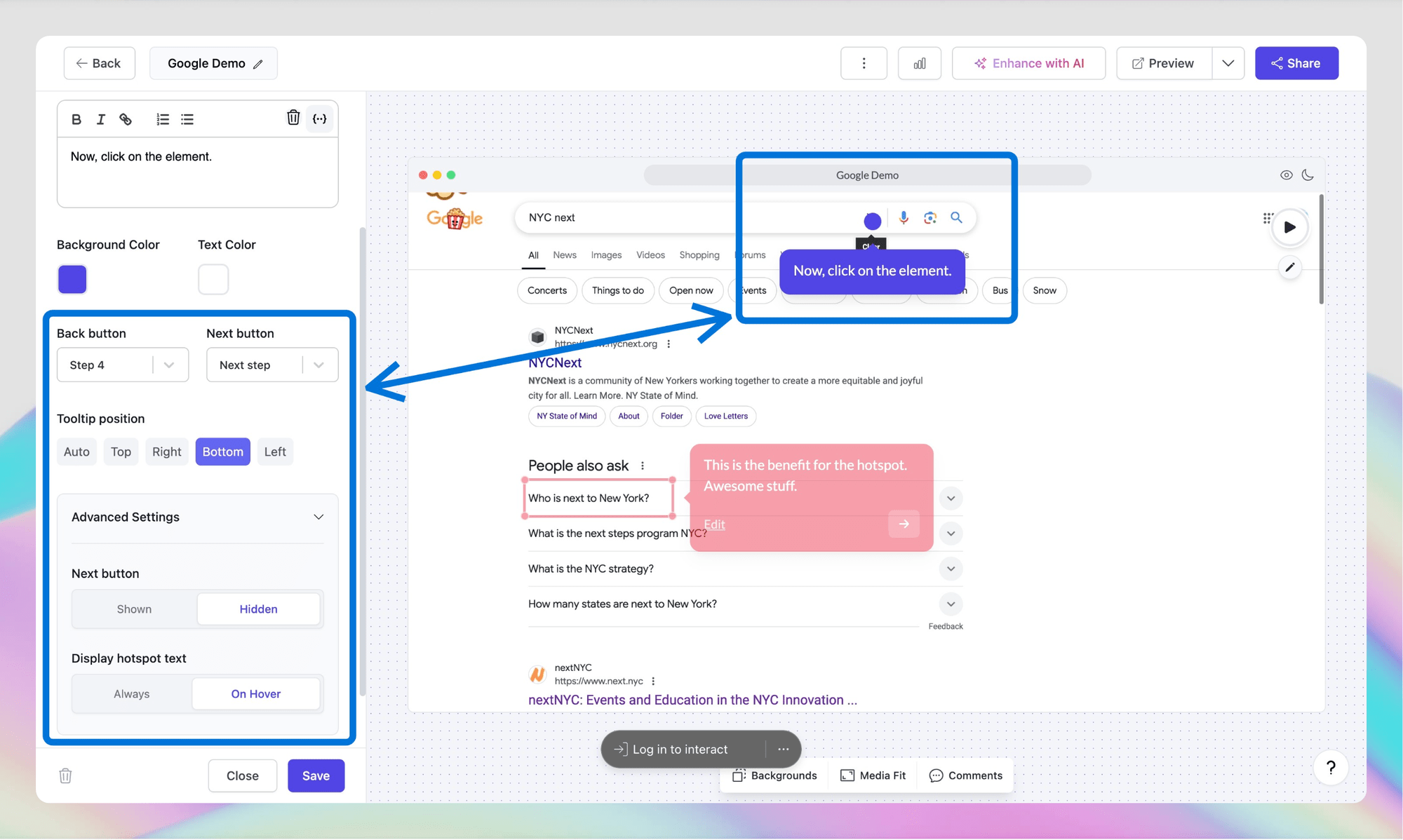Viewport: 1403px width, 840px height.
Task: Toggle preview visibility with the eye icon
Action: [1286, 175]
